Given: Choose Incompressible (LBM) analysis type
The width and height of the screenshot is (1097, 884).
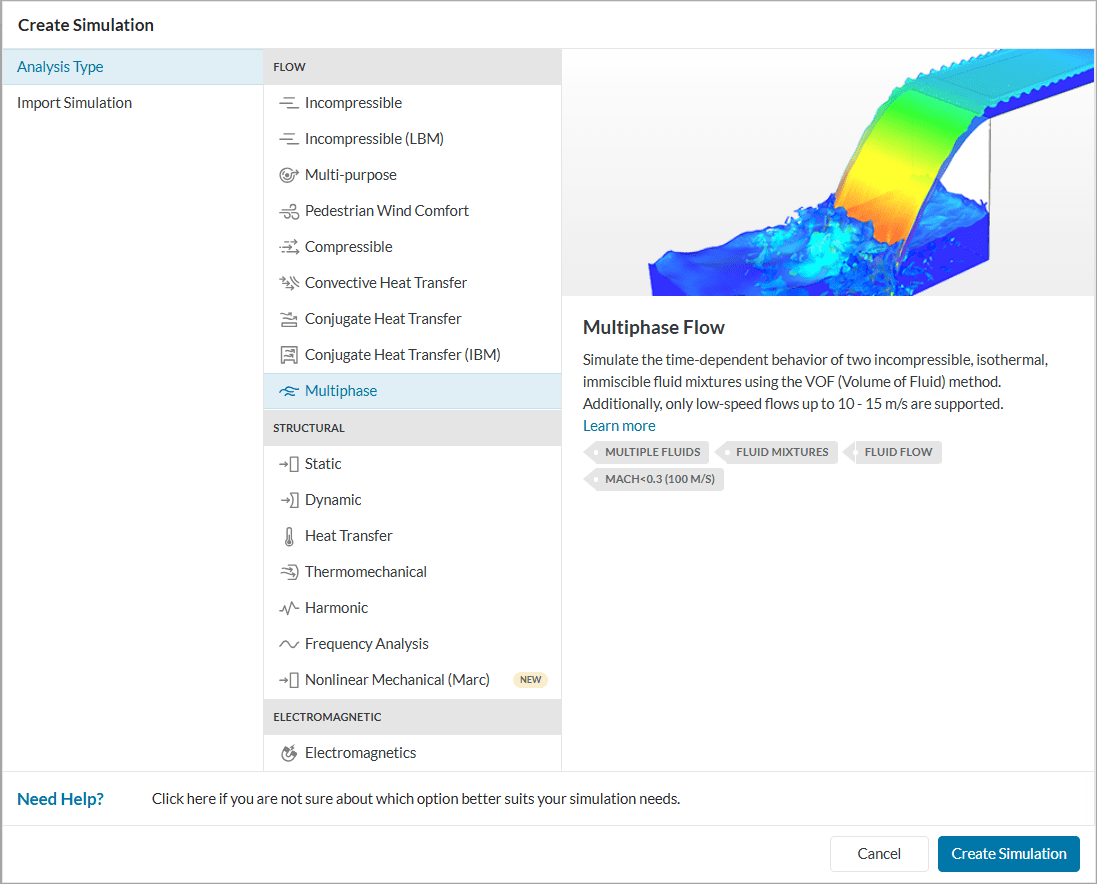Looking at the screenshot, I should pyautogui.click(x=374, y=139).
